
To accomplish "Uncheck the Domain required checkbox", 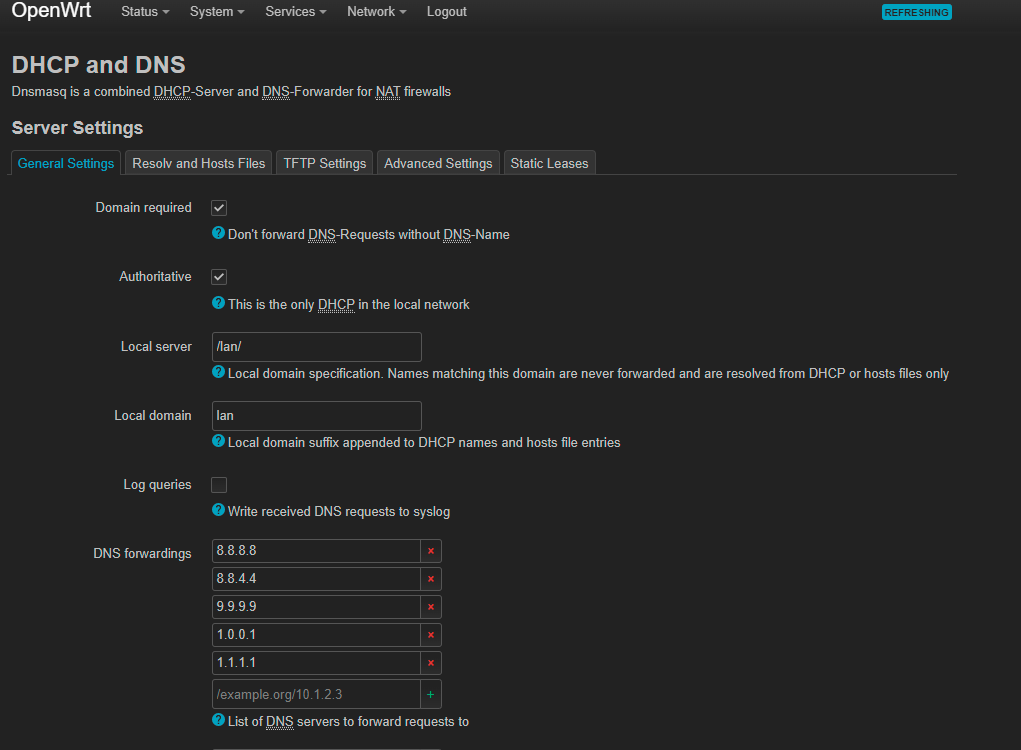I will (x=219, y=208).
